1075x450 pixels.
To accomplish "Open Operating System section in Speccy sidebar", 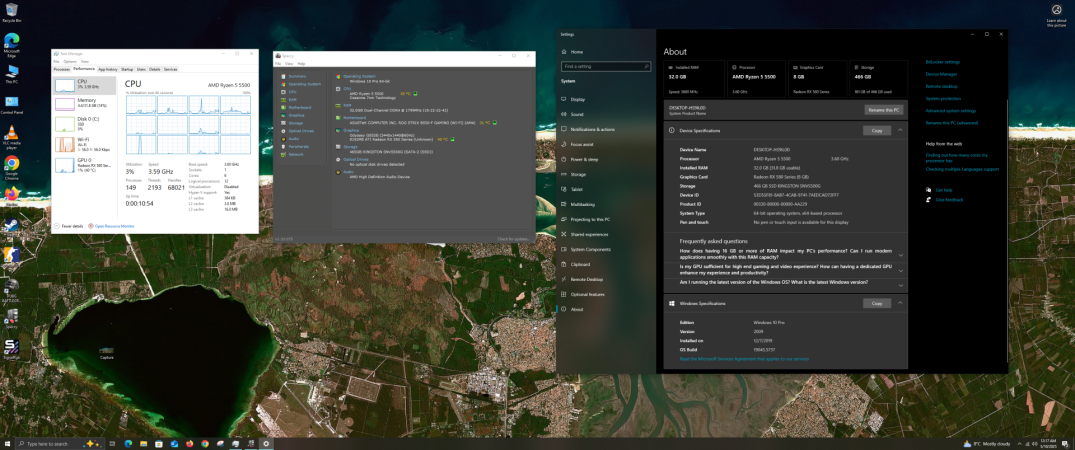I will point(300,84).
